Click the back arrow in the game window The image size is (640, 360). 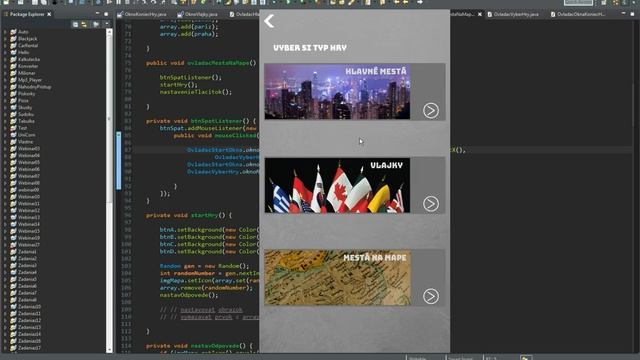click(x=269, y=21)
